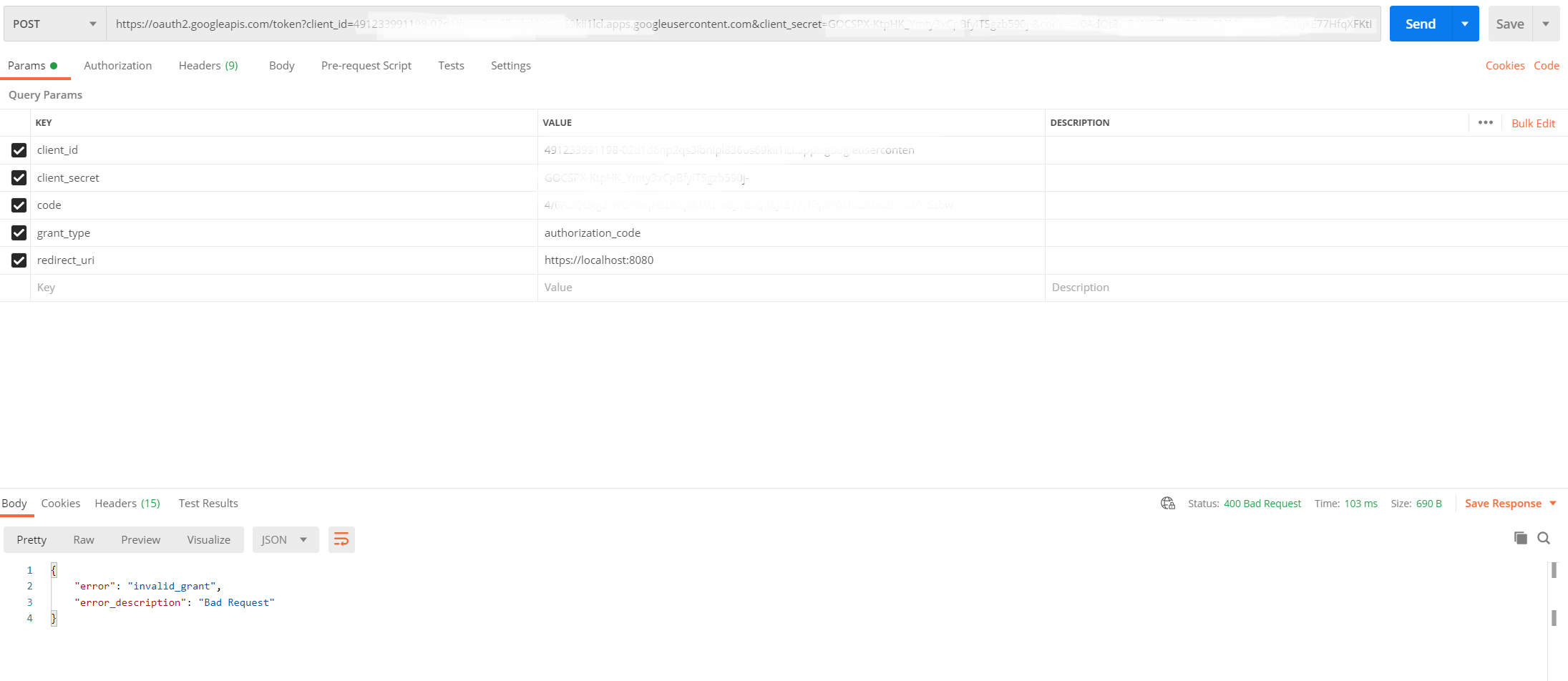The width and height of the screenshot is (1568, 681).
Task: Open Bulk Edit for query params
Action: coord(1533,122)
